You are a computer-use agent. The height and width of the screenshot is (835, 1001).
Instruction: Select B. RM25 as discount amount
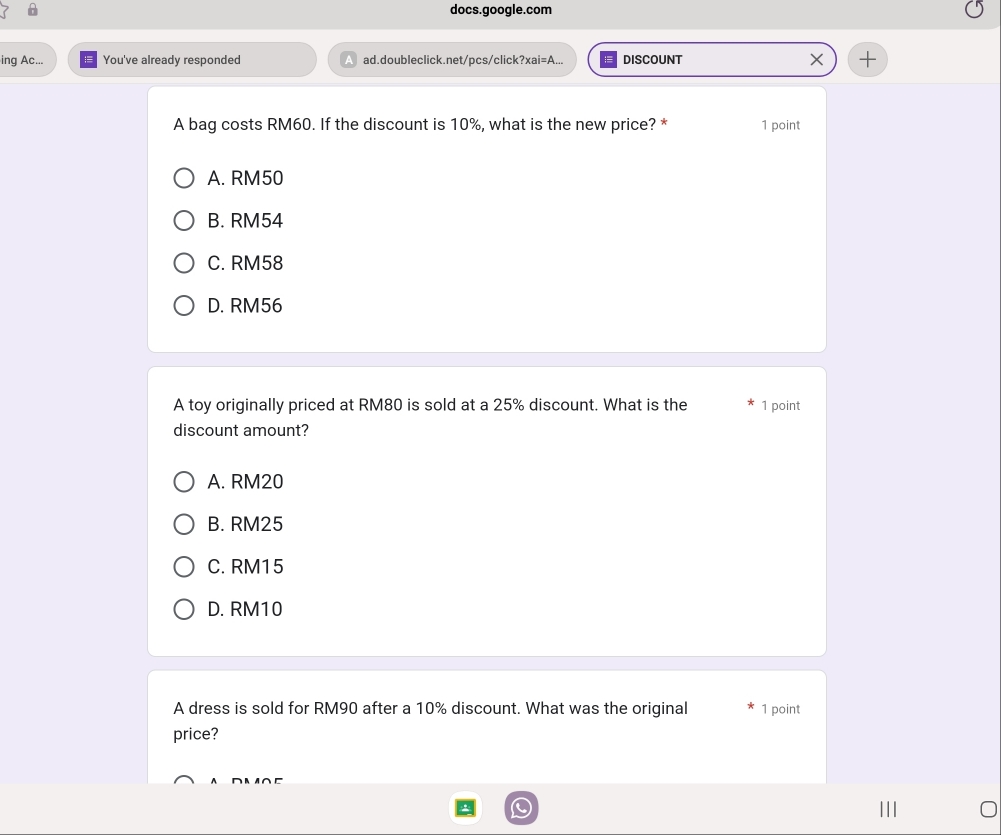point(184,524)
